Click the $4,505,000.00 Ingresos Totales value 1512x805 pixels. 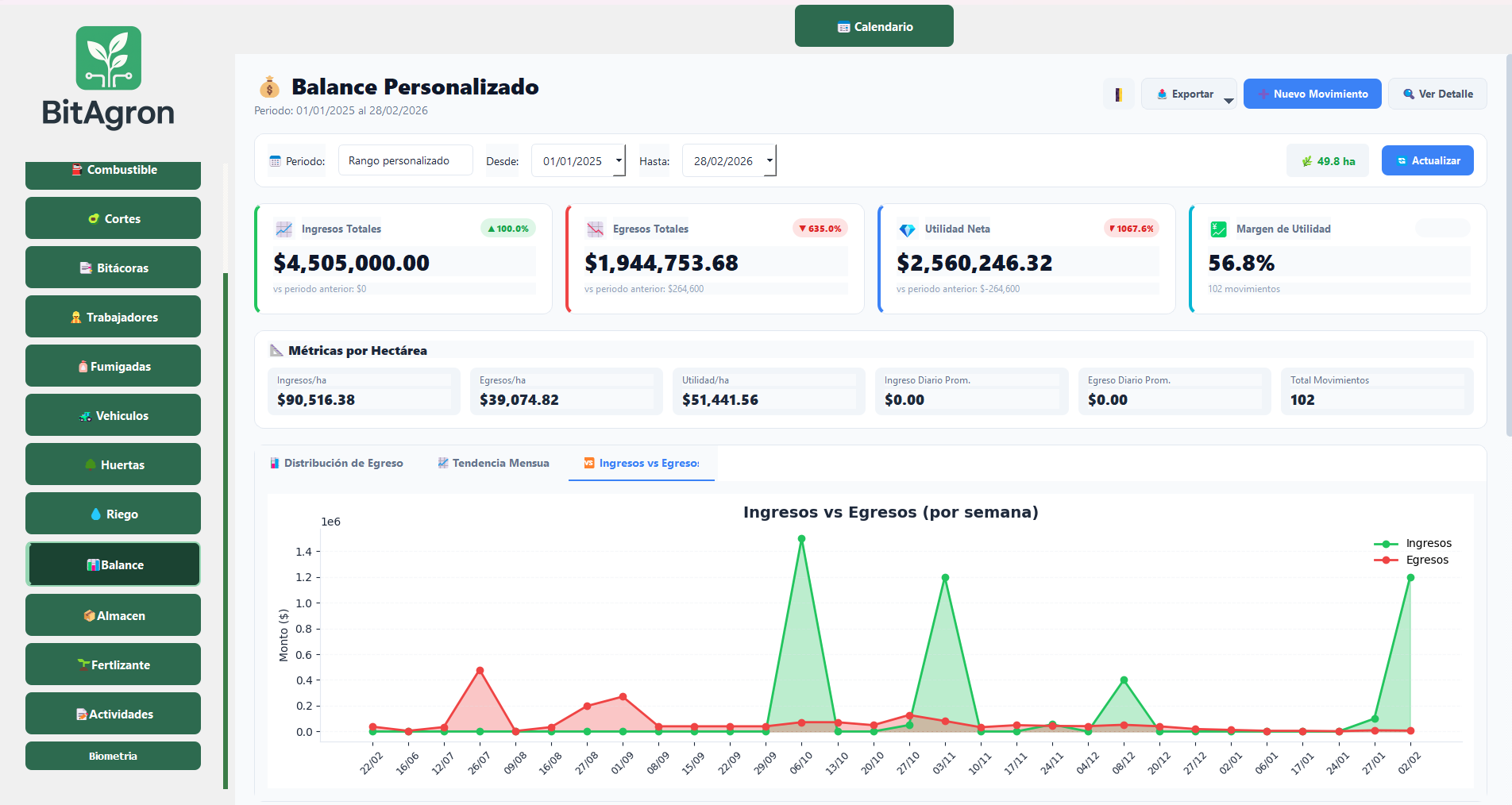pyautogui.click(x=352, y=263)
